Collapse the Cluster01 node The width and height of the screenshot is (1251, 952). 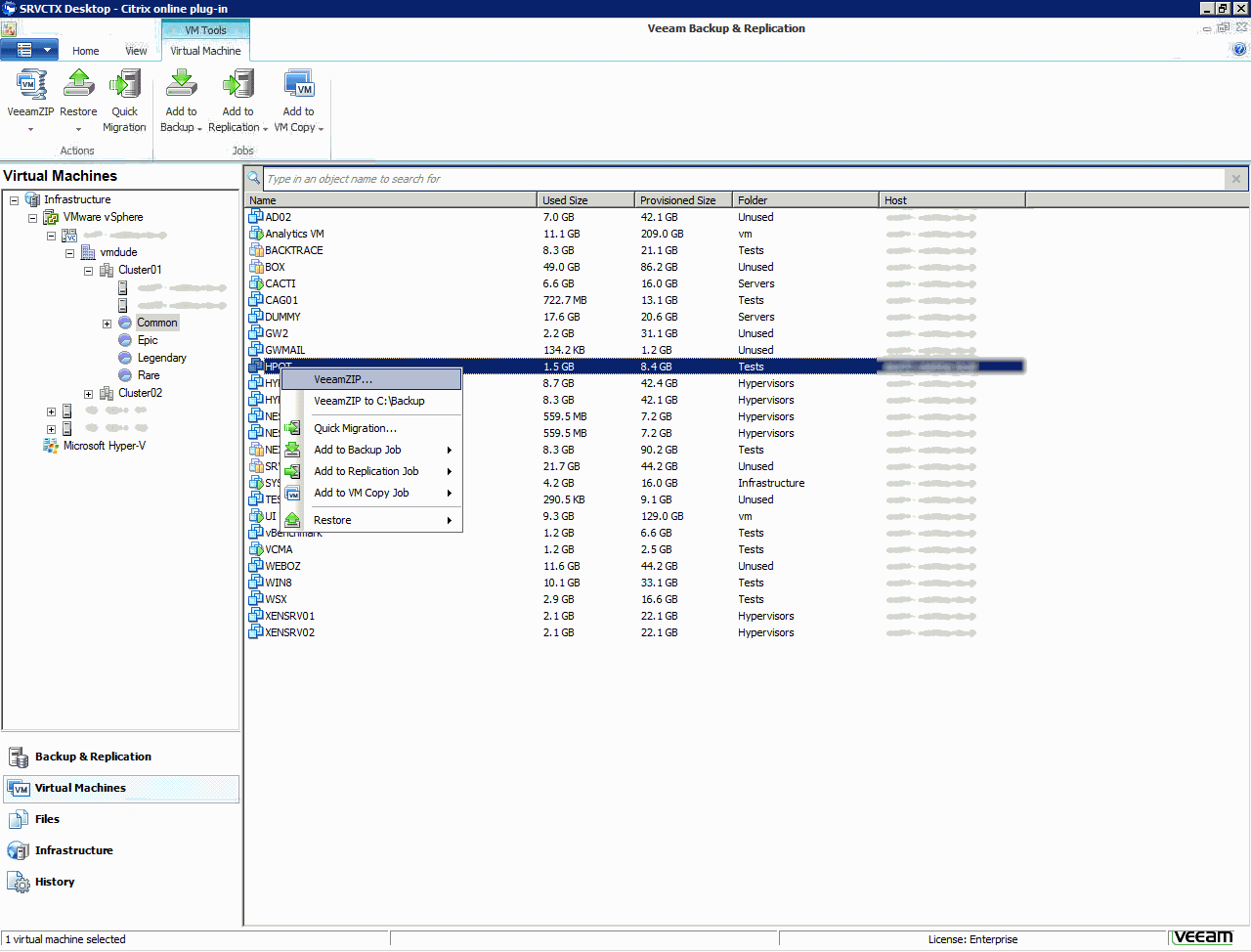[x=88, y=271]
